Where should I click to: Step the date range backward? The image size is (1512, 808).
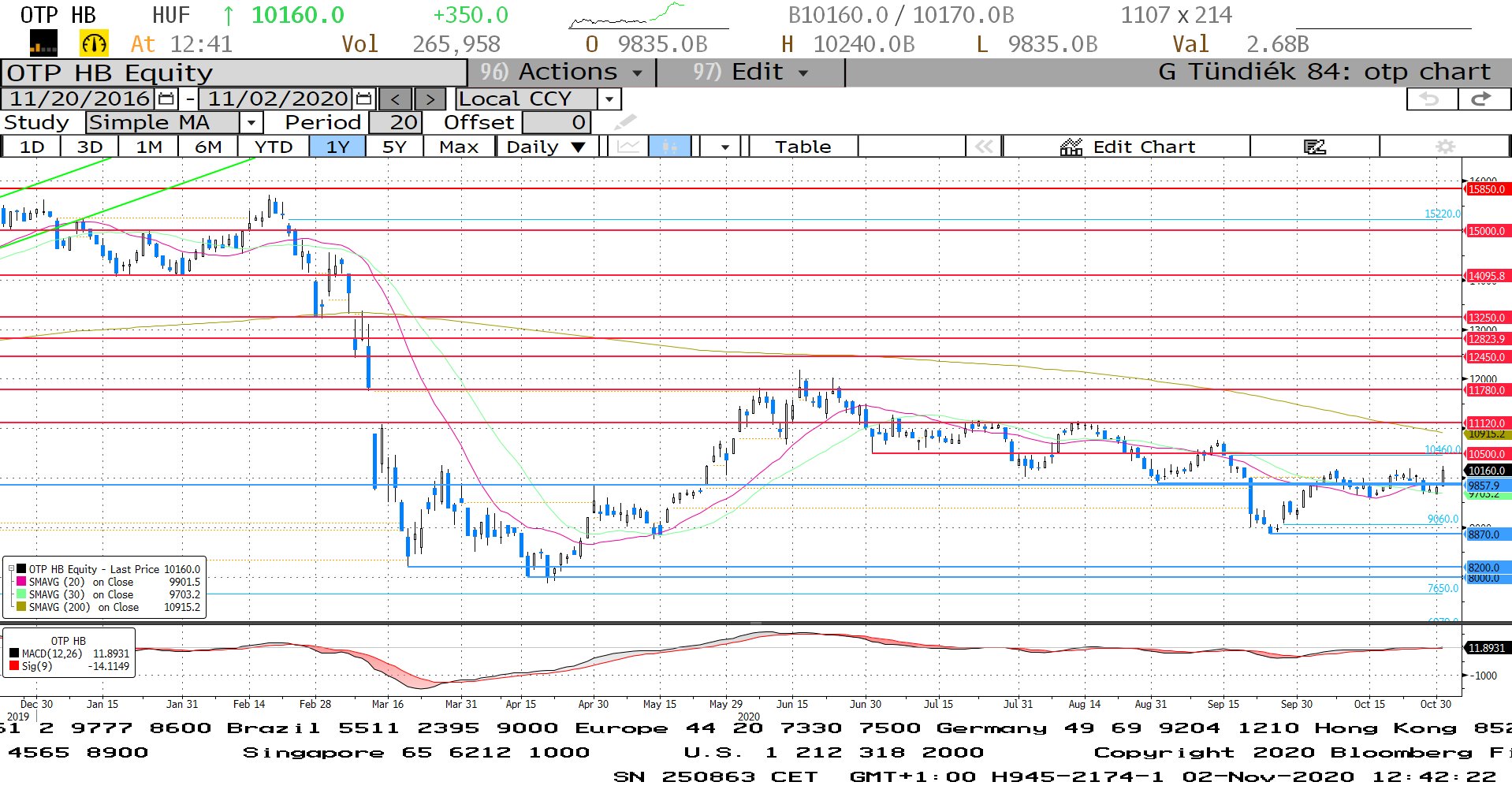click(396, 99)
